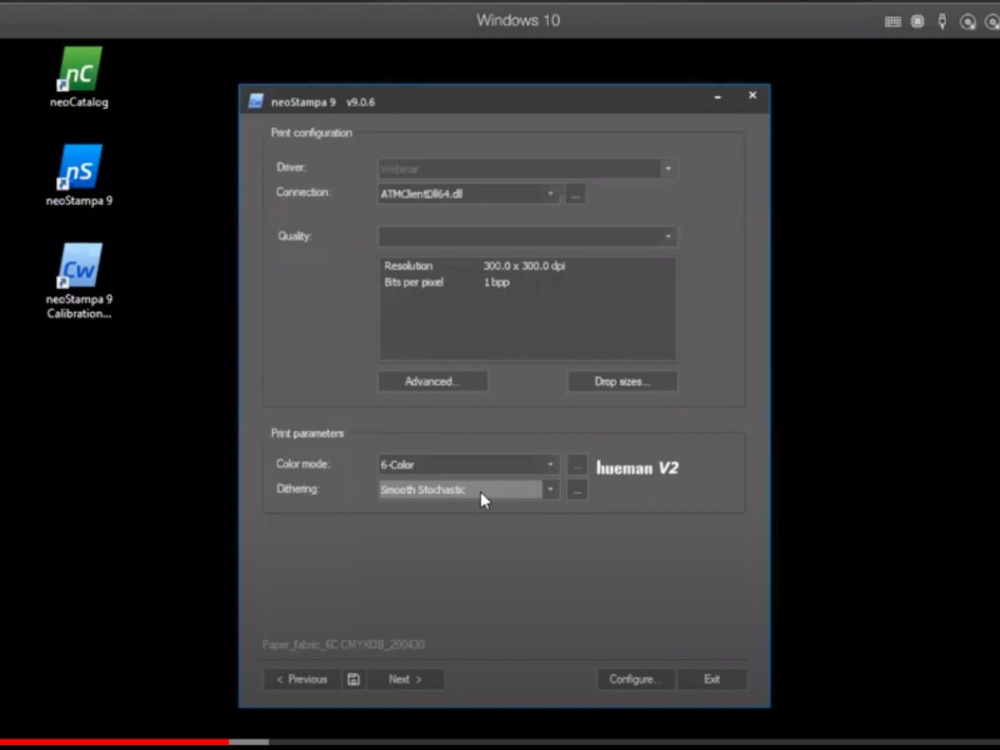Screen dimensions: 1000x750
Task: Click the neoStampa window title icon
Action: click(256, 101)
